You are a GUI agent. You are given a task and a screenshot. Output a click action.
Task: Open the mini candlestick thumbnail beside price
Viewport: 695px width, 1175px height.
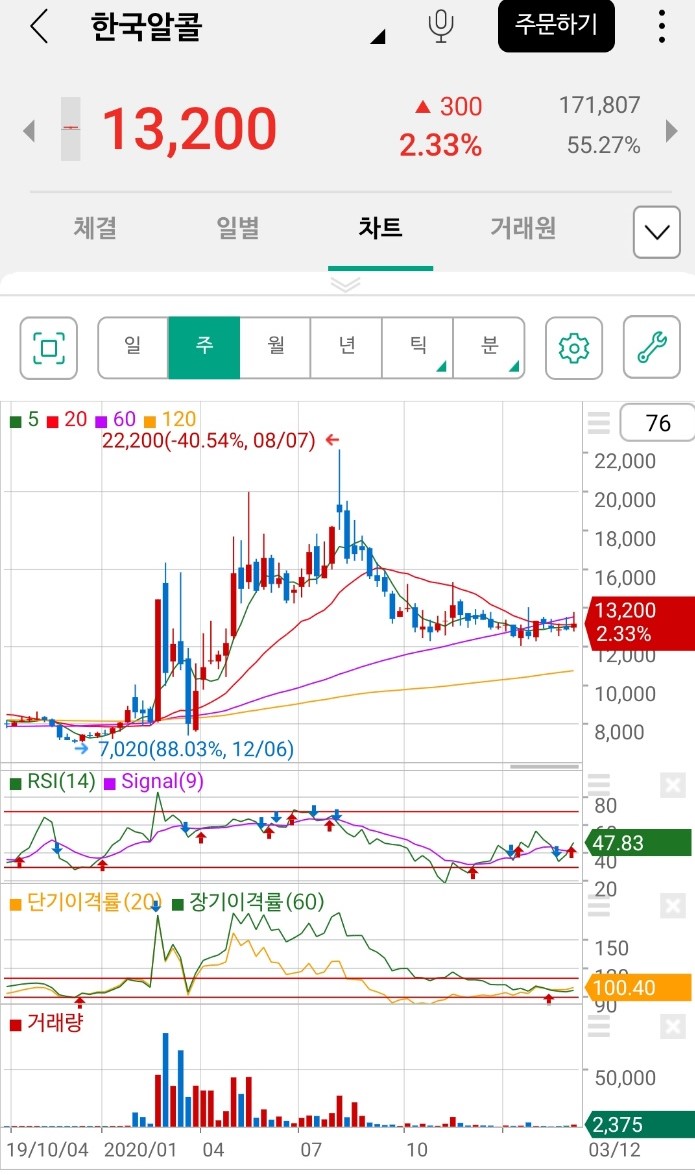[70, 129]
